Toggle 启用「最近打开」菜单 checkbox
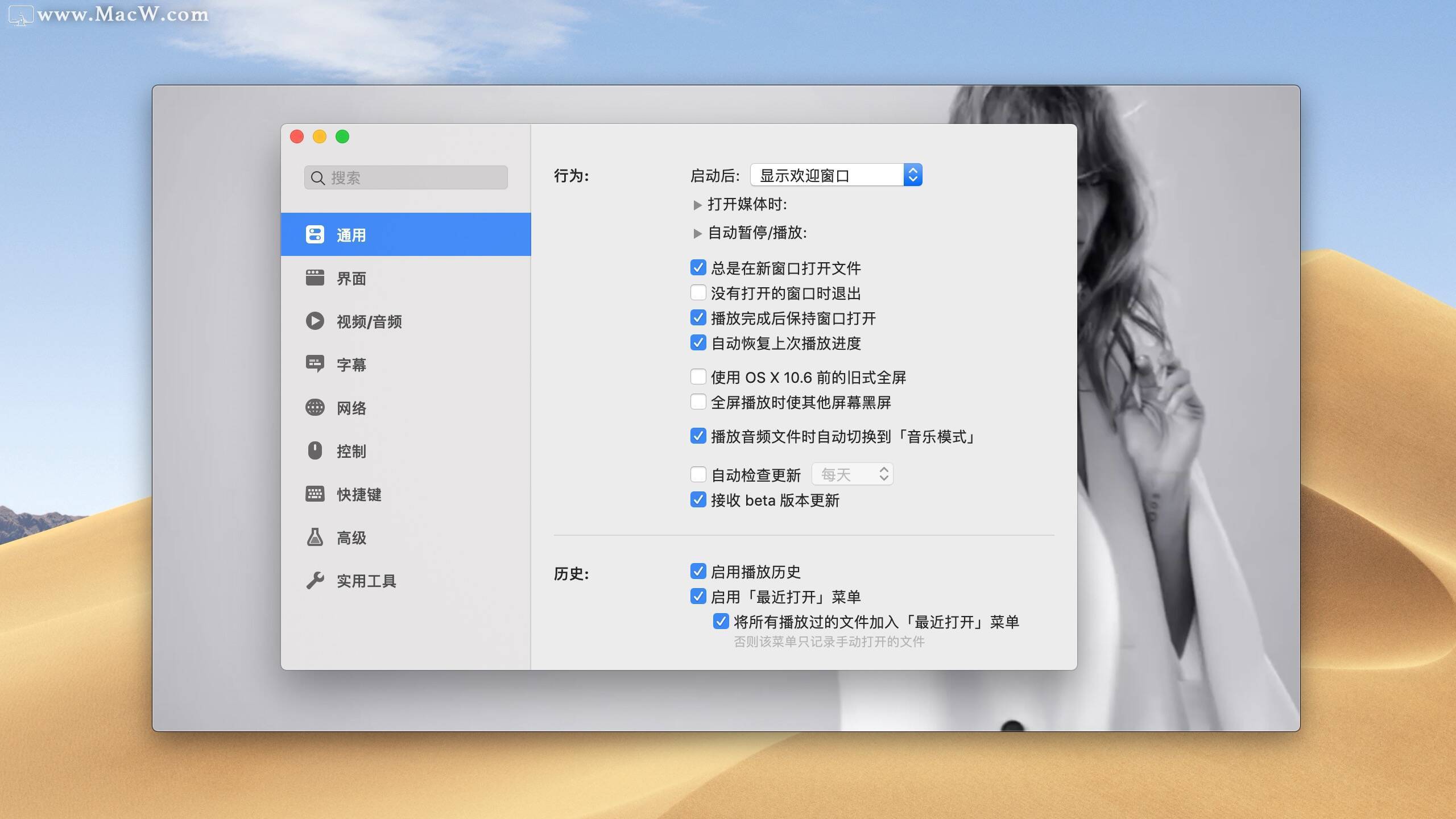 click(698, 596)
